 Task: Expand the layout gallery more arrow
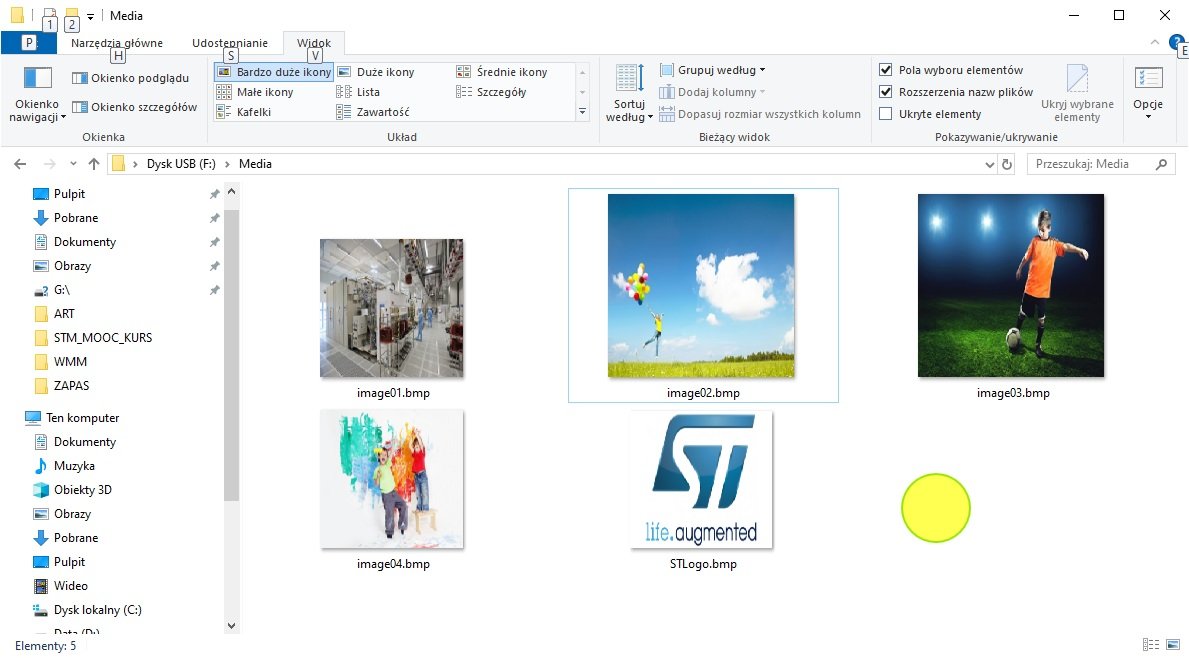coord(582,111)
